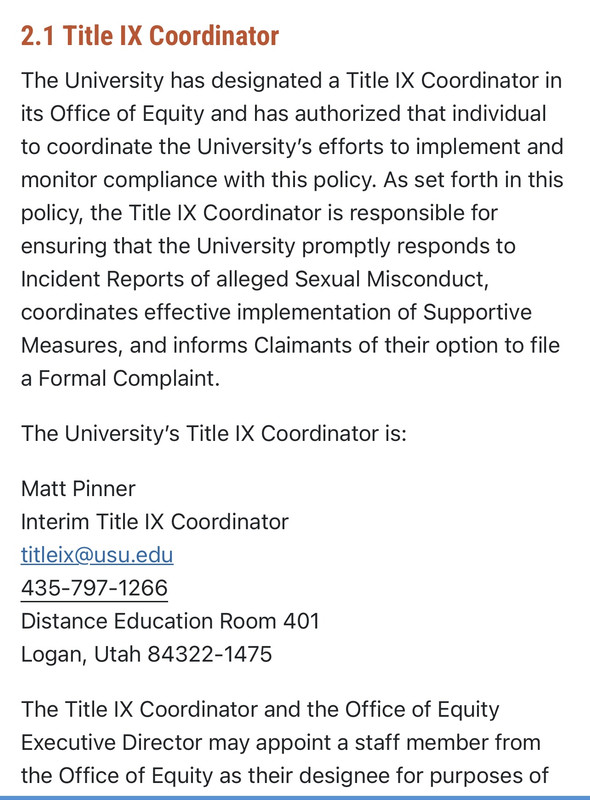
Task: Select the name 'Matt Pinner'
Action: tap(78, 488)
